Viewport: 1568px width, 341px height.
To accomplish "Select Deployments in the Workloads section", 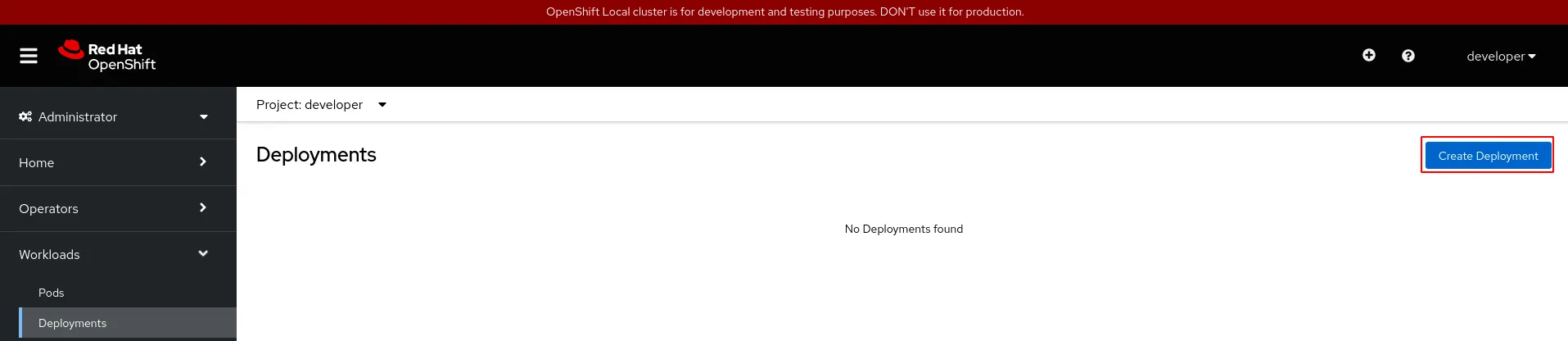I will [x=72, y=323].
